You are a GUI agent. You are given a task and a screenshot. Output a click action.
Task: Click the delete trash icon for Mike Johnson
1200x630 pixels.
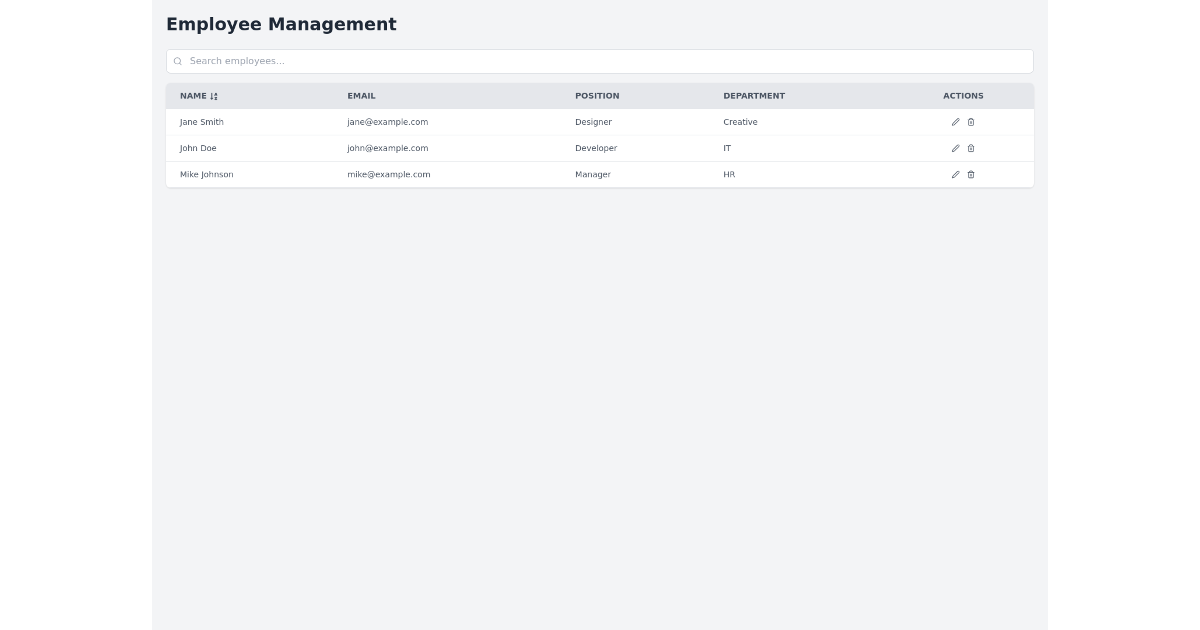click(x=971, y=174)
